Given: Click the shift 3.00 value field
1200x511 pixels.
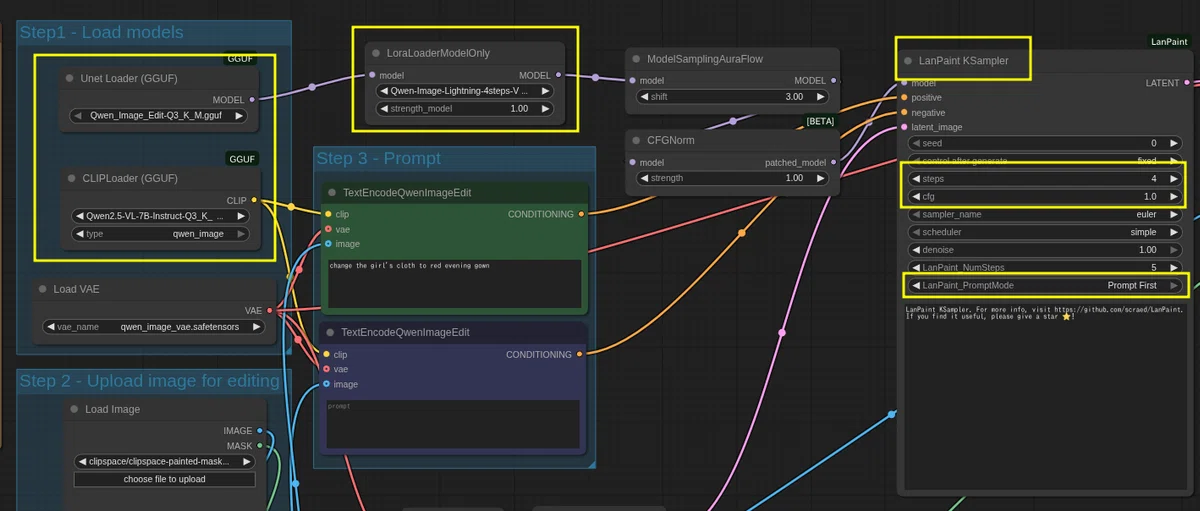Looking at the screenshot, I should (734, 97).
